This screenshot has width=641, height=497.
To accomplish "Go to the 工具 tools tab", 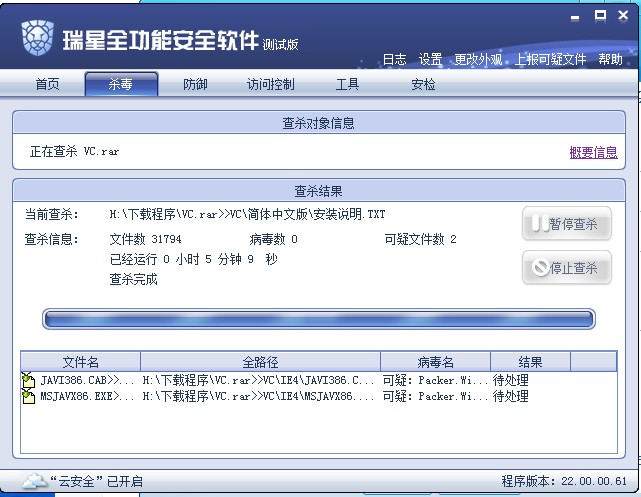I will [347, 84].
